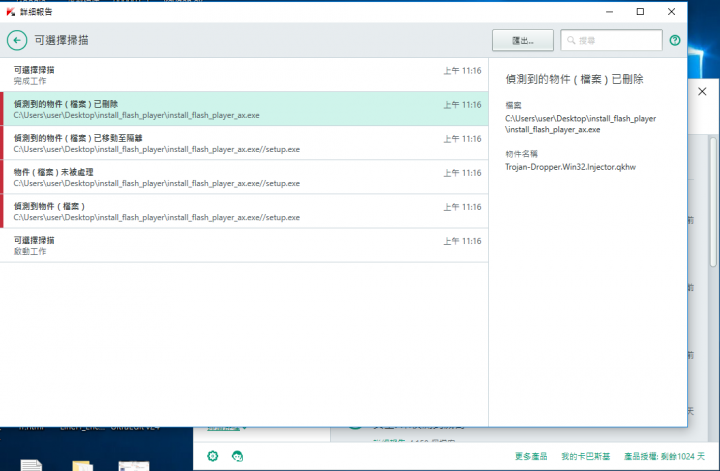Close the panel behind report with X

click(x=702, y=91)
